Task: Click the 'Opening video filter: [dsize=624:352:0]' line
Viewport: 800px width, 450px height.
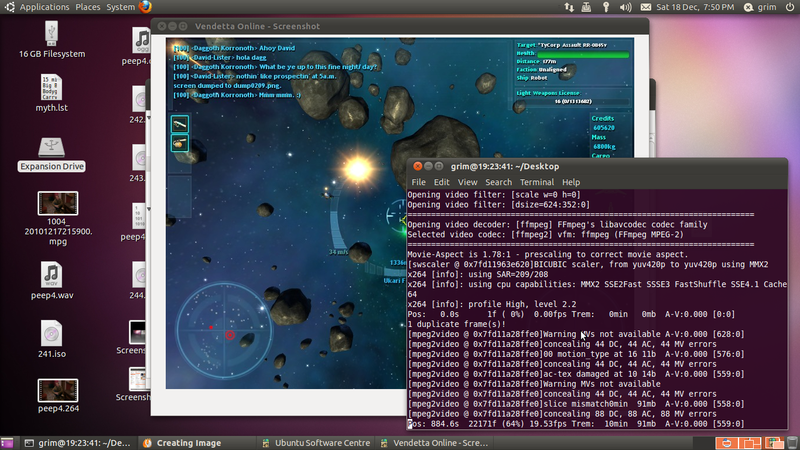Action: click(498, 205)
